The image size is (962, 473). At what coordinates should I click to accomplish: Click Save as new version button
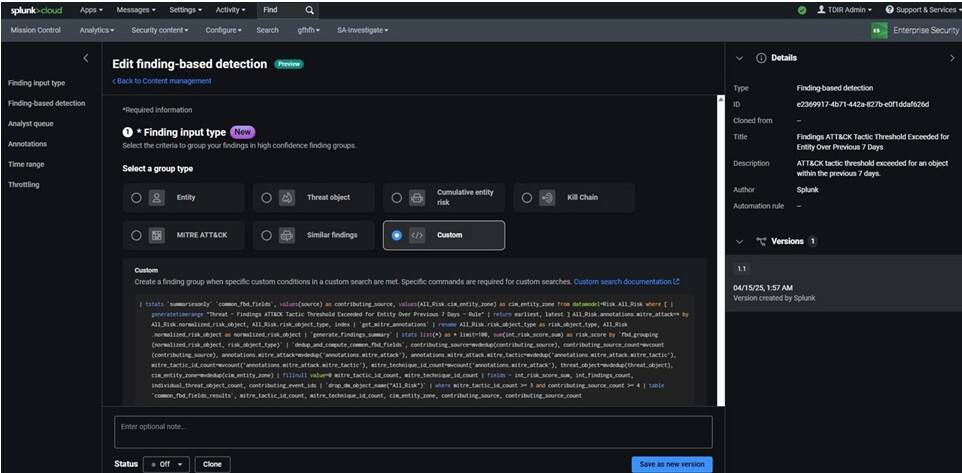[672, 464]
